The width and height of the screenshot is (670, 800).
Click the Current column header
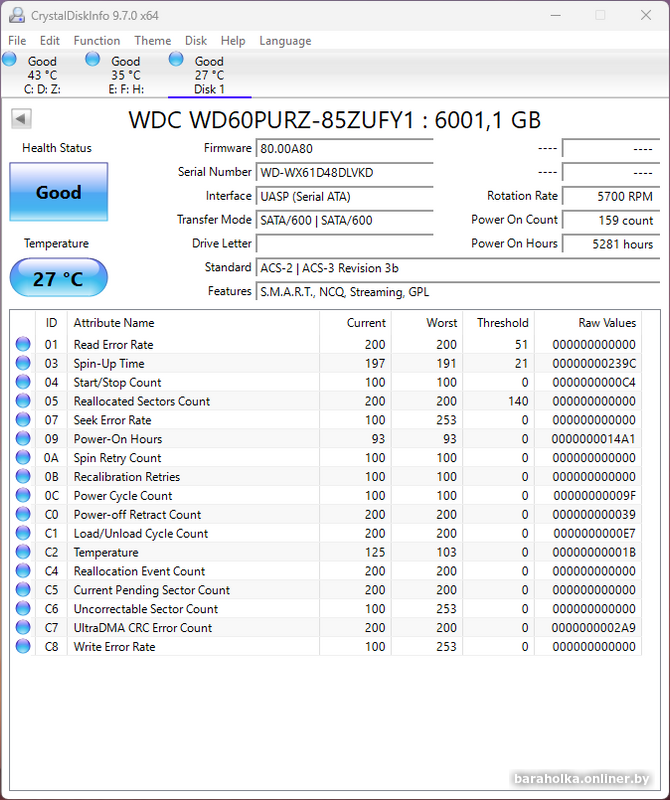tap(356, 322)
